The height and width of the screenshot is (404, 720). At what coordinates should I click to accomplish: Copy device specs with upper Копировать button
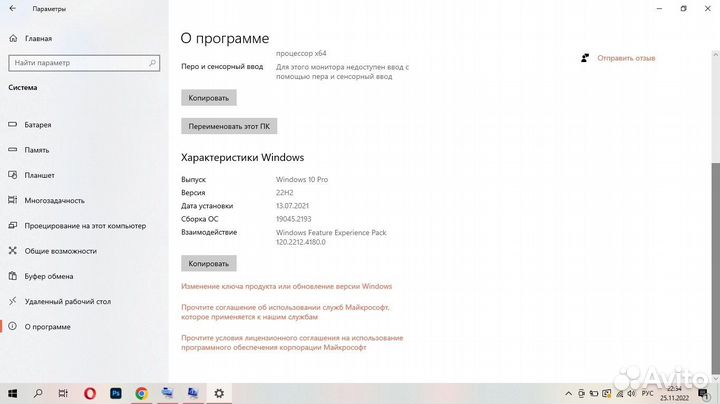208,98
